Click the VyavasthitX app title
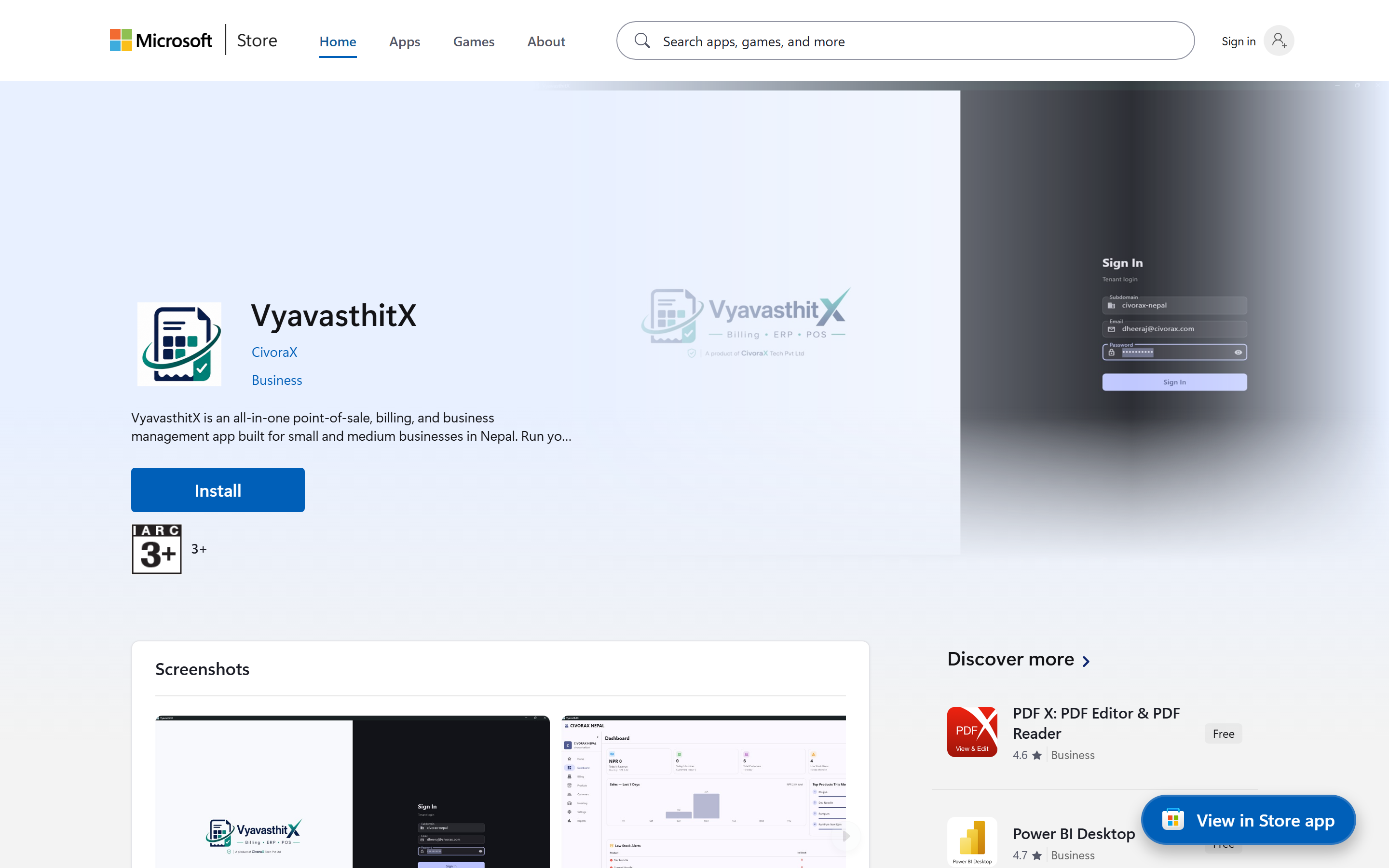 coord(333,315)
